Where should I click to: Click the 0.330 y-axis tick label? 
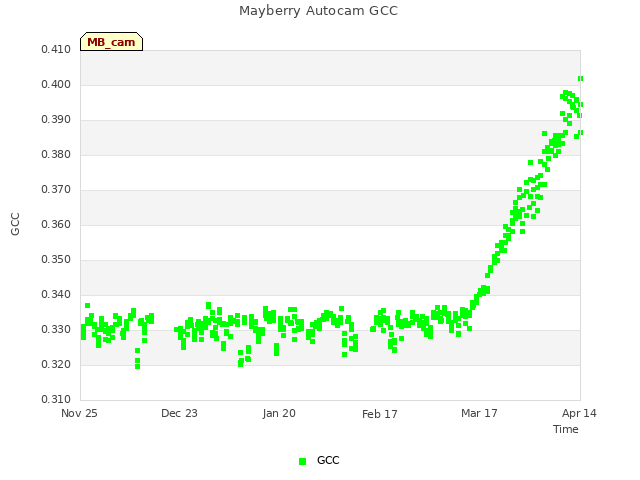[56, 329]
